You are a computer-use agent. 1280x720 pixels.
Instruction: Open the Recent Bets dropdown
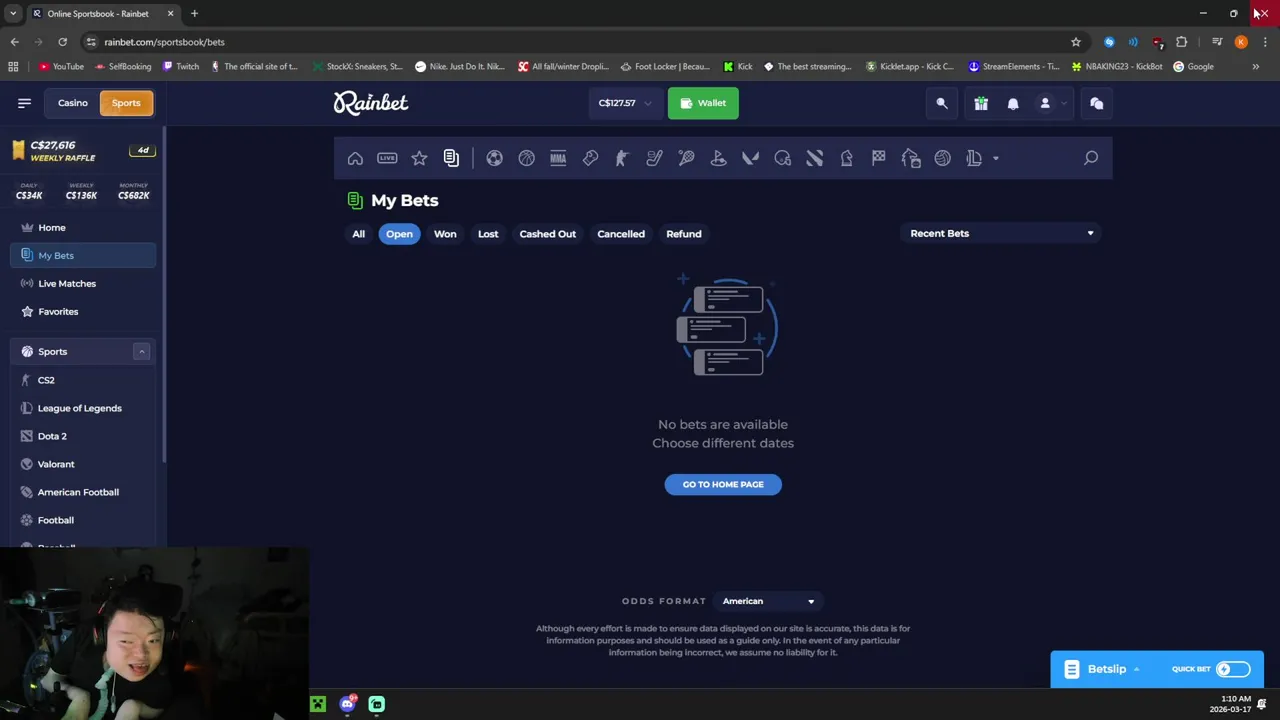1001,233
